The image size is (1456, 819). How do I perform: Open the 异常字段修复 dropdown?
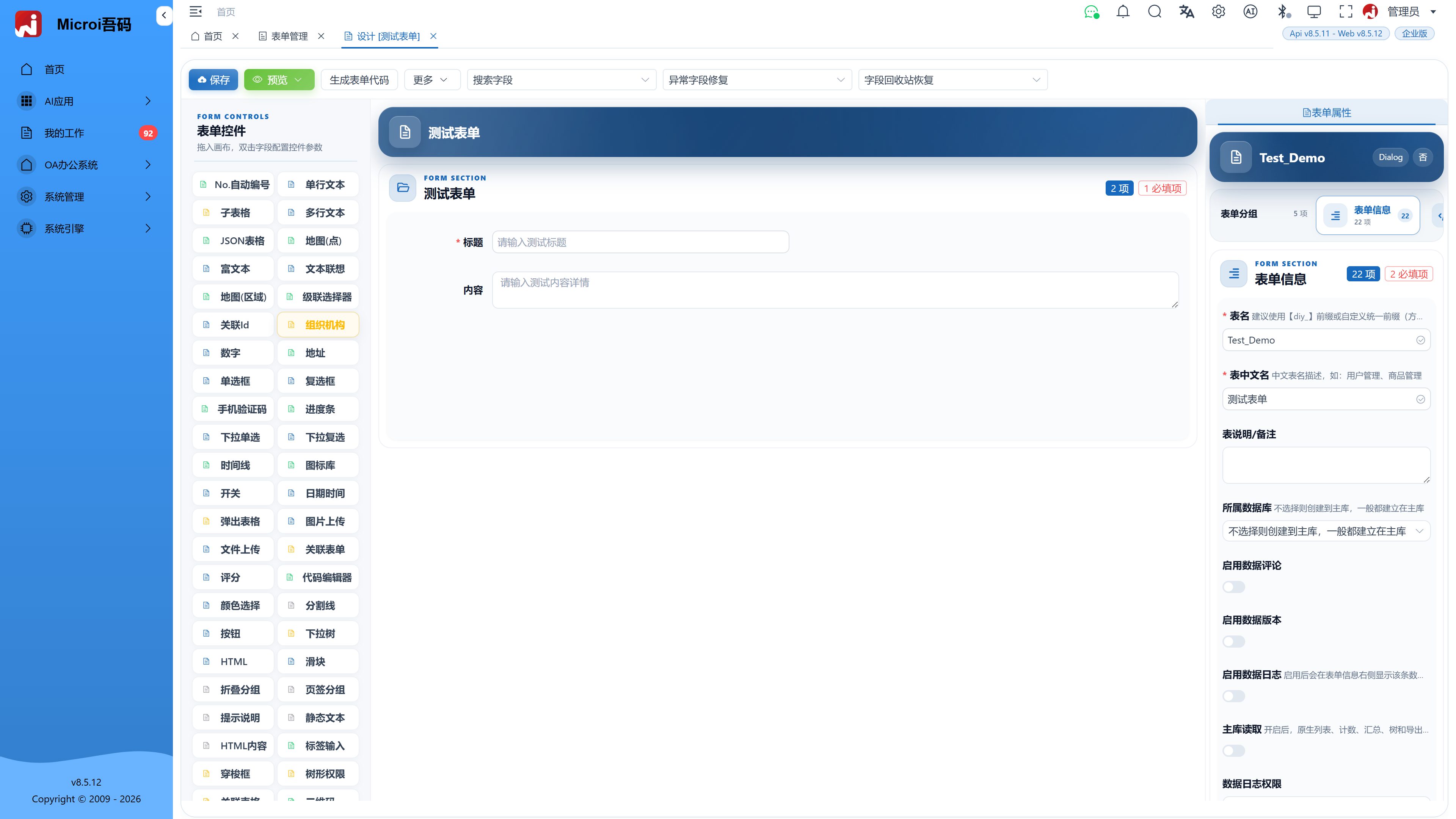757,80
